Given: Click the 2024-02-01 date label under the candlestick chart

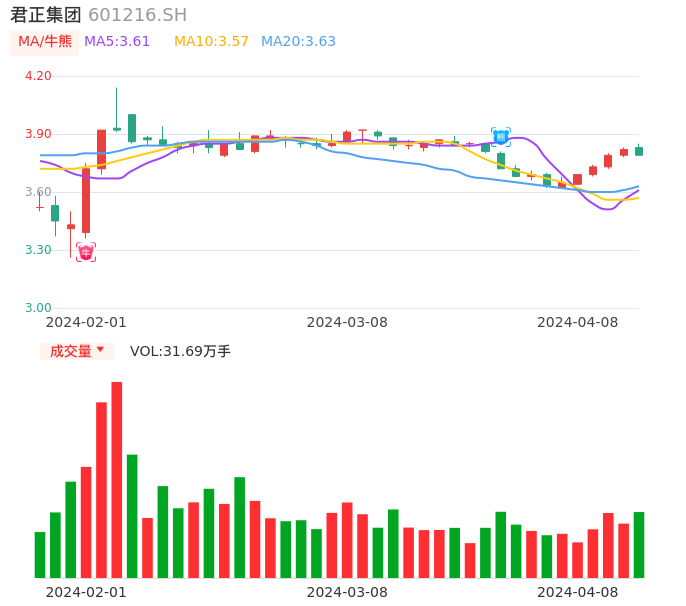Looking at the screenshot, I should click(86, 322).
